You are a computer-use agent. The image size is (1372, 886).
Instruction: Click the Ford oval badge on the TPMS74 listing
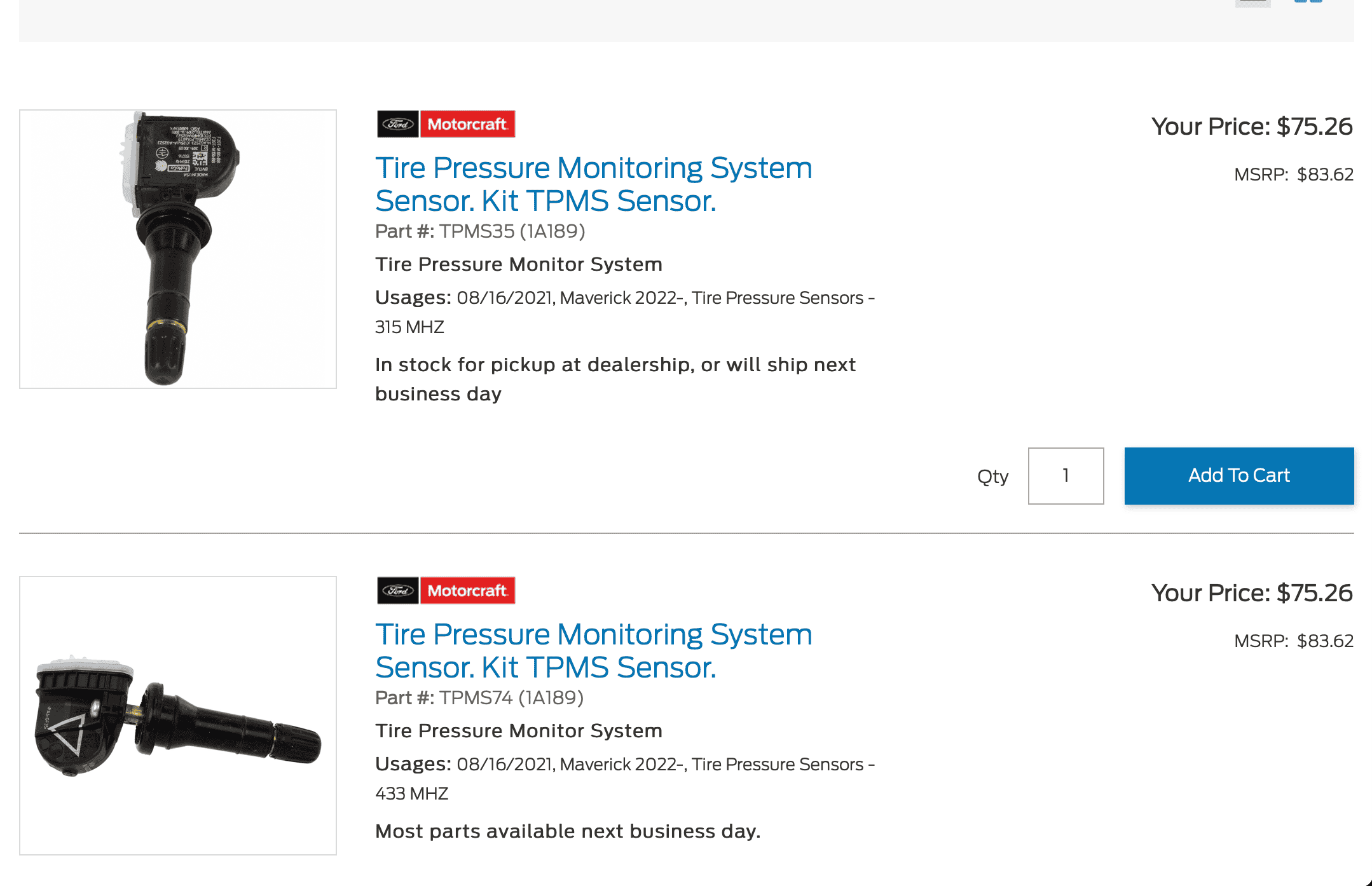click(397, 590)
